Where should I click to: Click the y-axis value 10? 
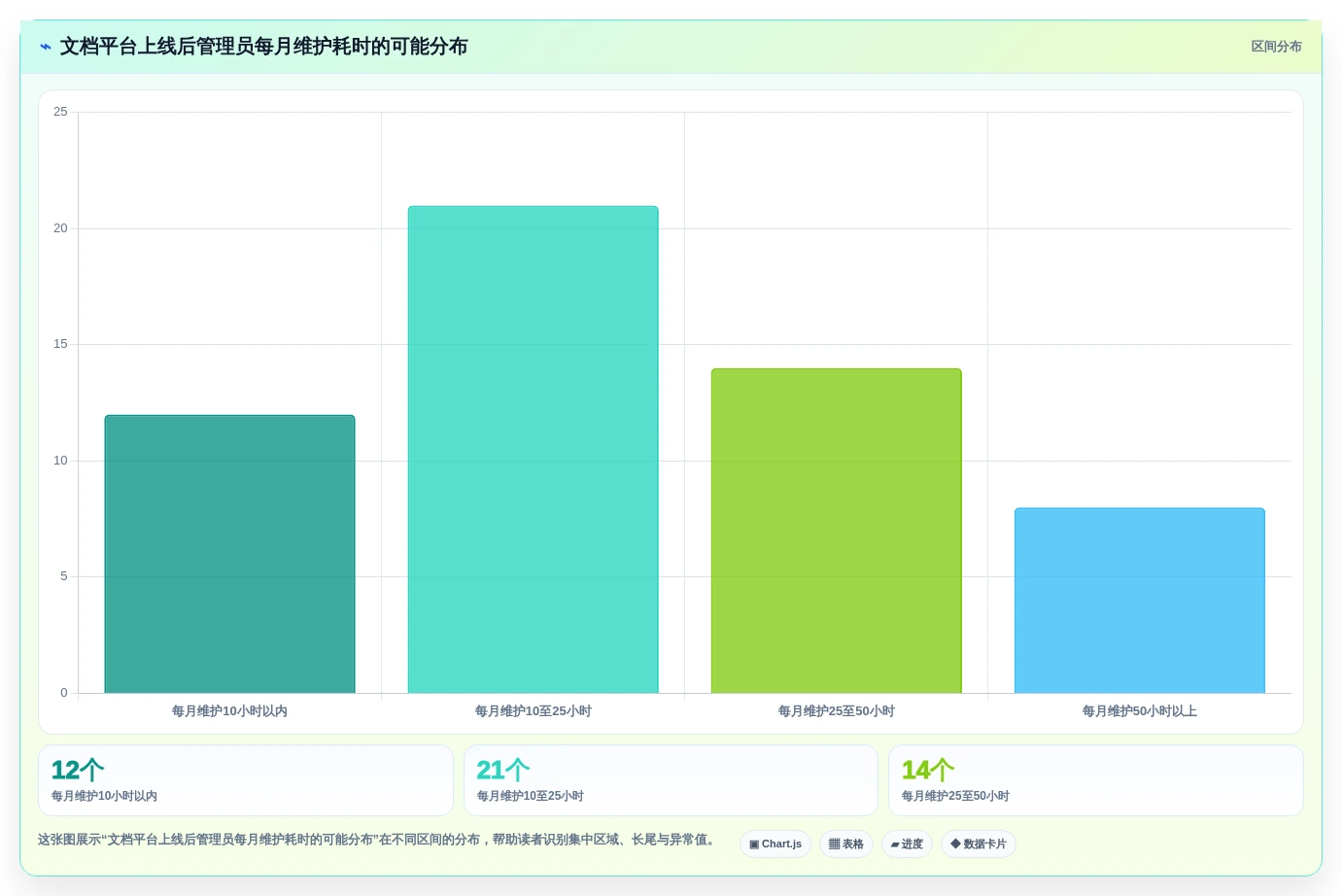(60, 461)
